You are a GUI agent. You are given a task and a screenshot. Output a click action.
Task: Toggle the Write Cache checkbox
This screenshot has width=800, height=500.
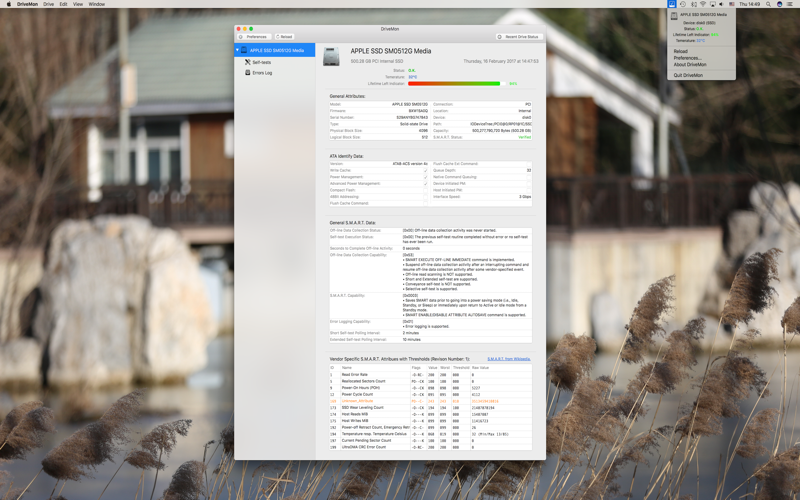click(x=426, y=170)
